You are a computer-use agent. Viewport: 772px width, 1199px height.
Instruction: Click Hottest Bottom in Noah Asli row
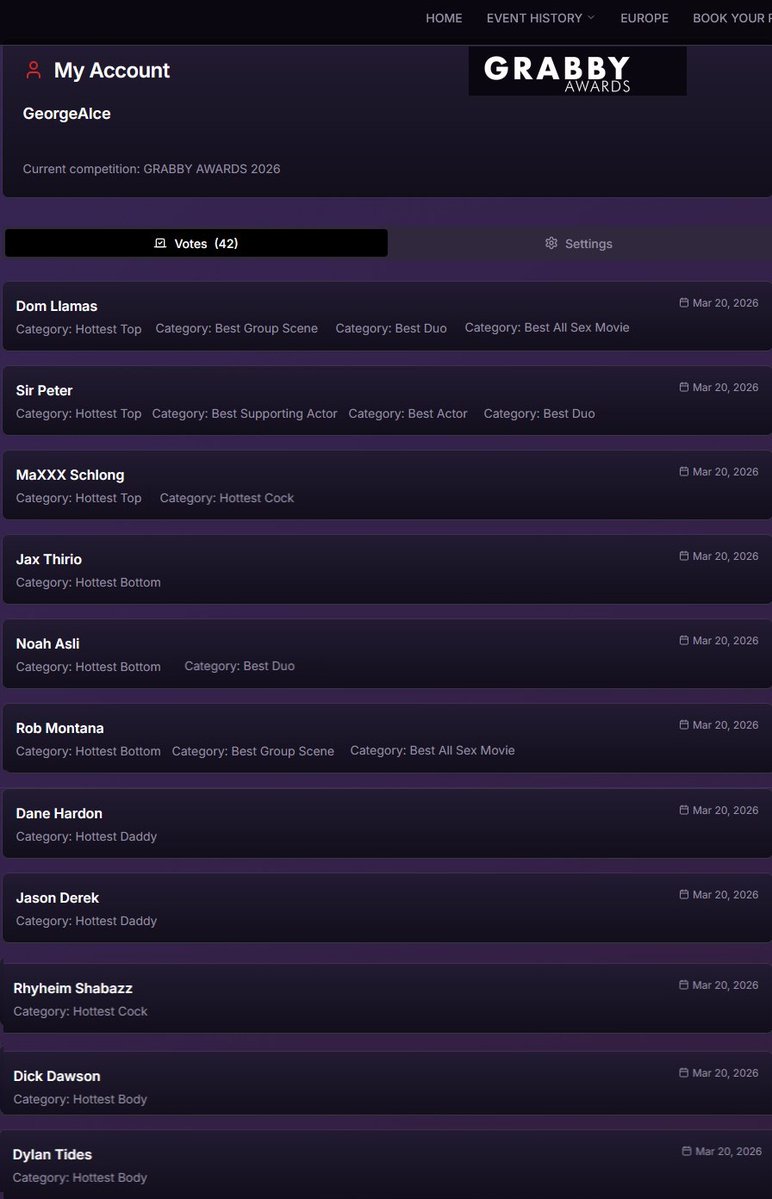point(89,667)
